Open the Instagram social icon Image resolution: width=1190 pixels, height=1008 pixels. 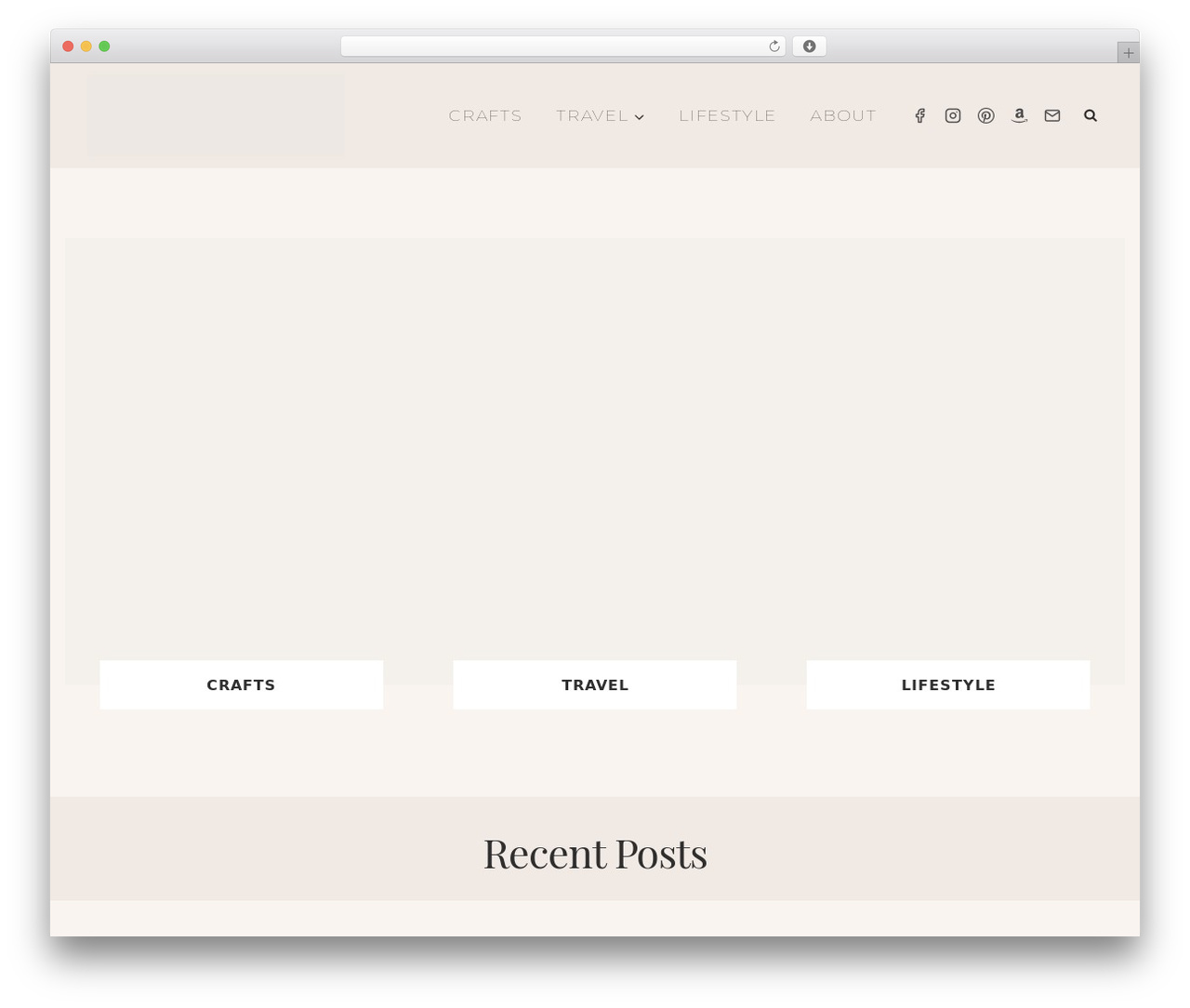(953, 115)
